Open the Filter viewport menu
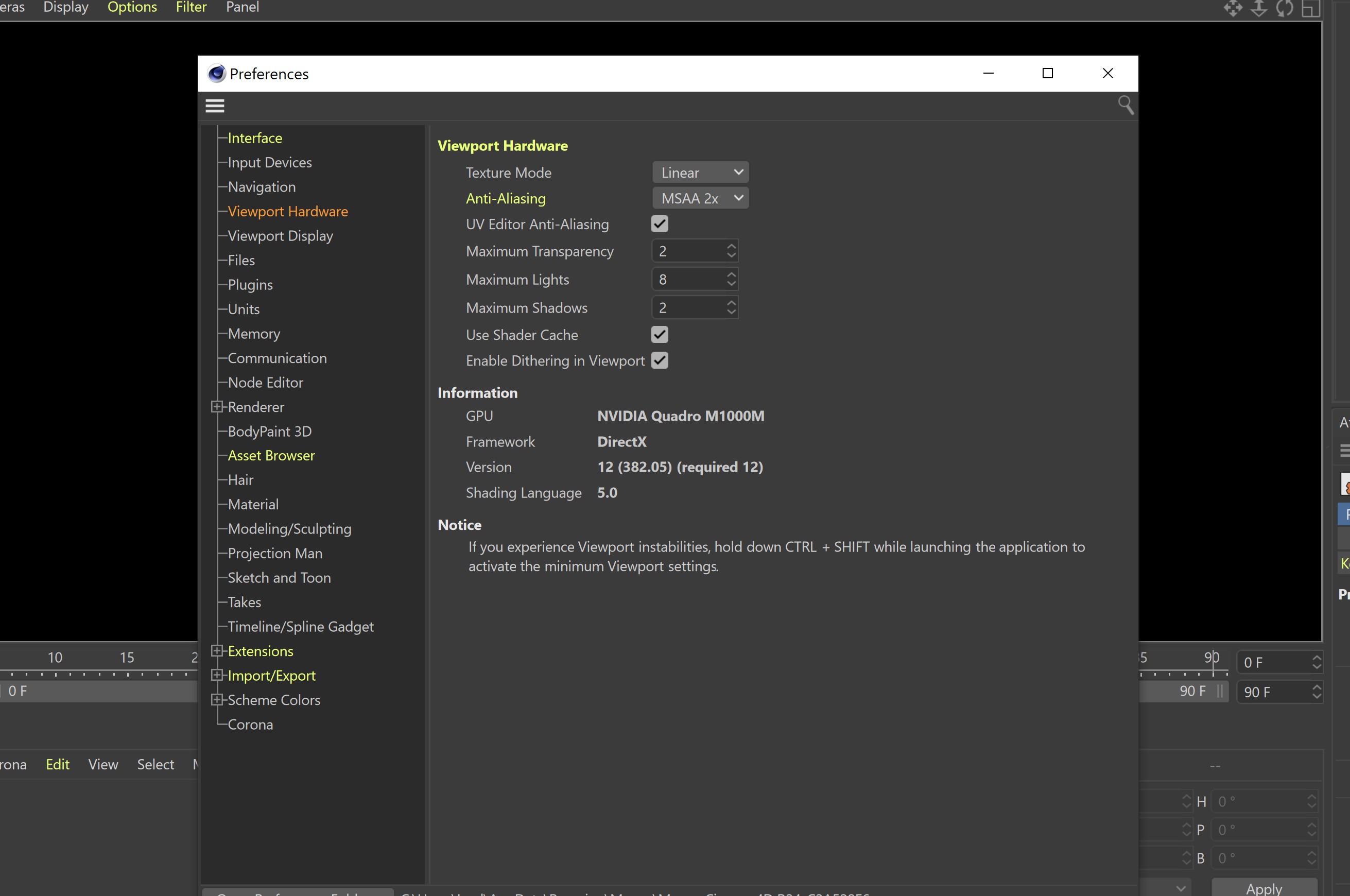 coord(191,7)
